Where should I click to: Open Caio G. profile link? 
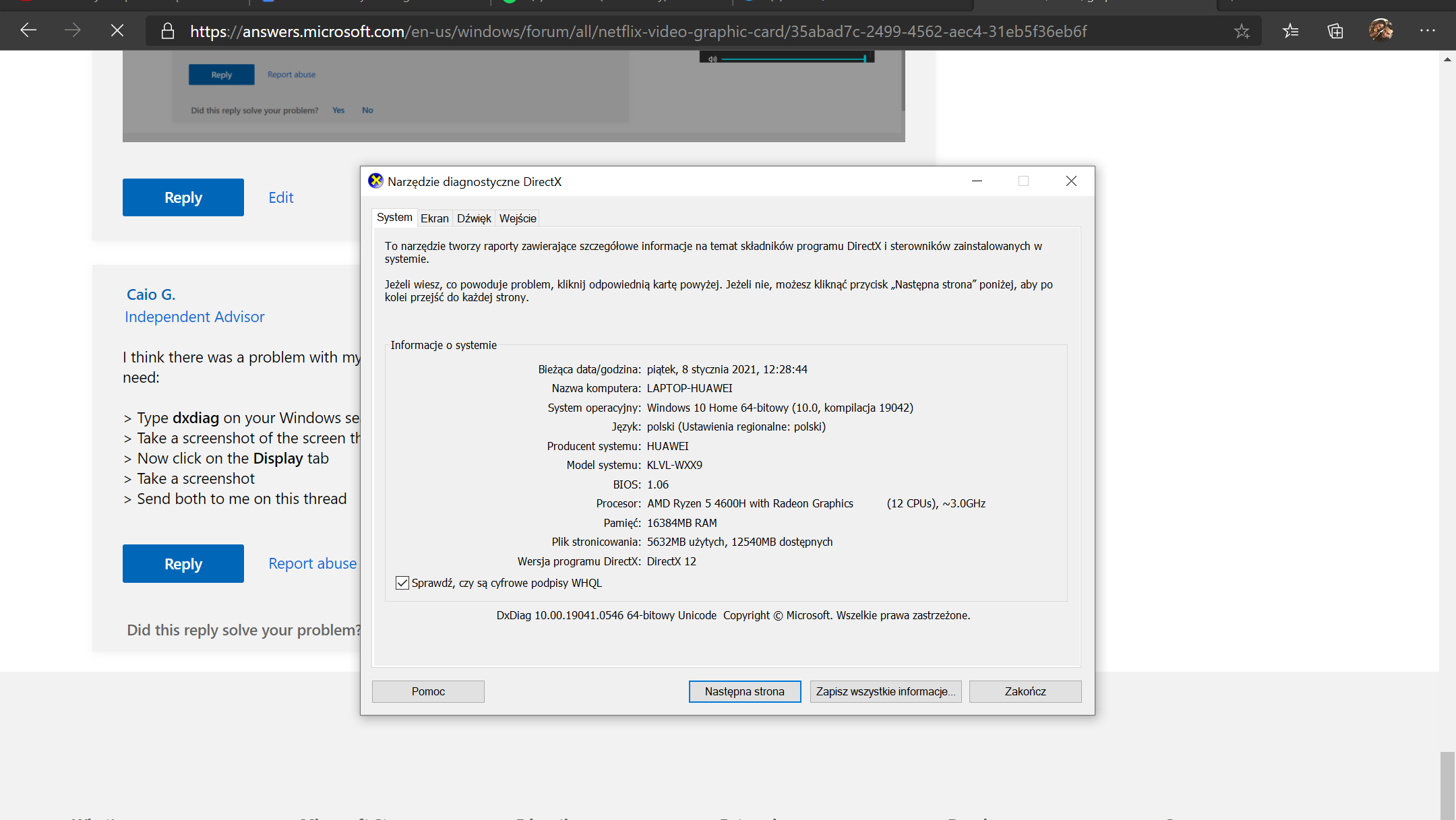coord(151,294)
